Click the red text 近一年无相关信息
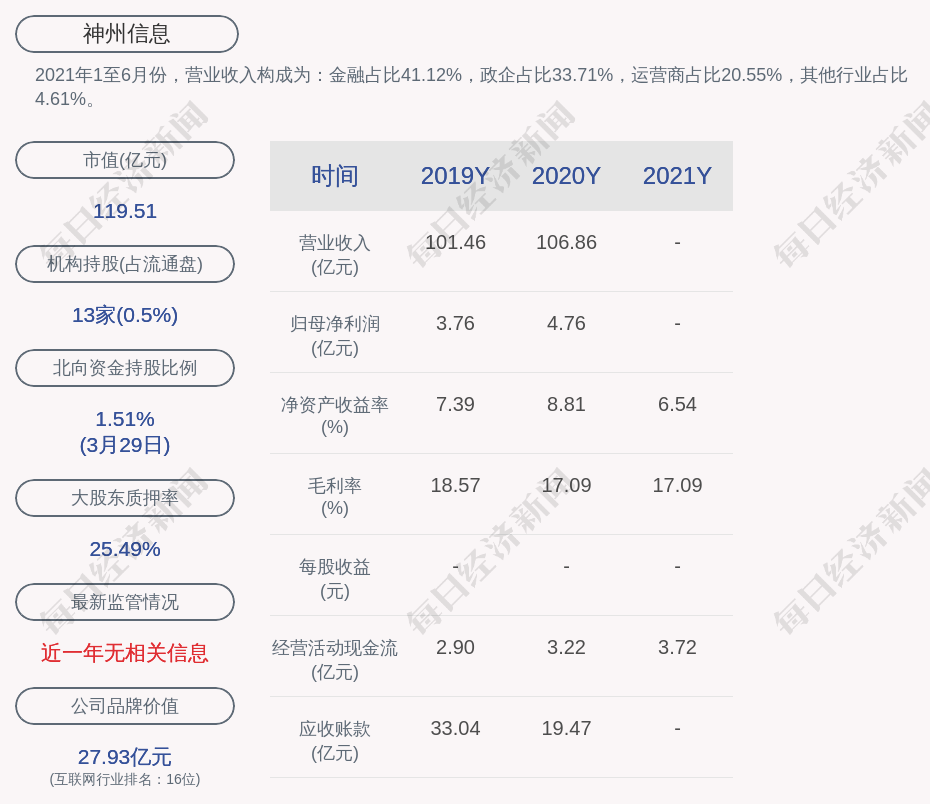 [x=125, y=653]
